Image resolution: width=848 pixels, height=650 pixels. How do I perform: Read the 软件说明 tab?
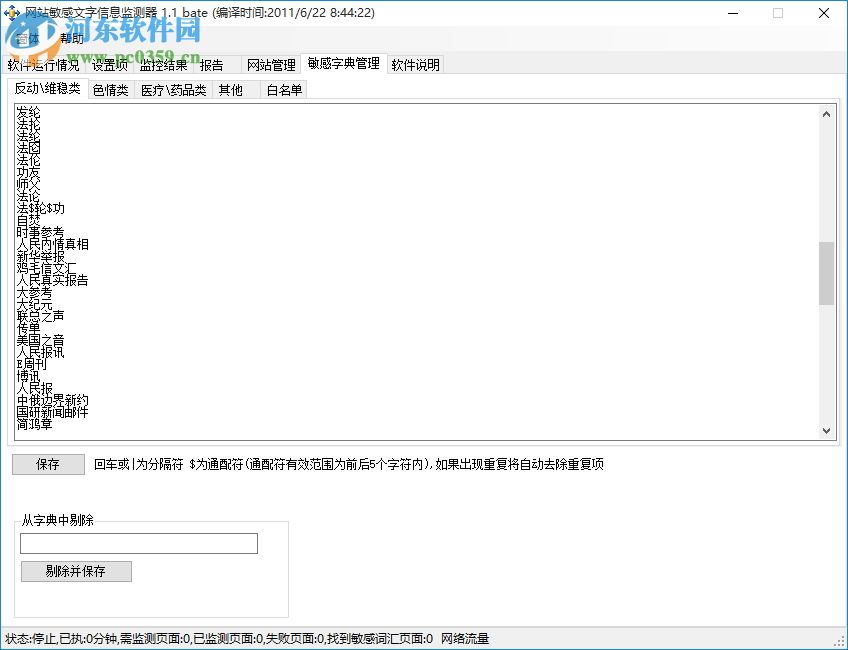[413, 64]
